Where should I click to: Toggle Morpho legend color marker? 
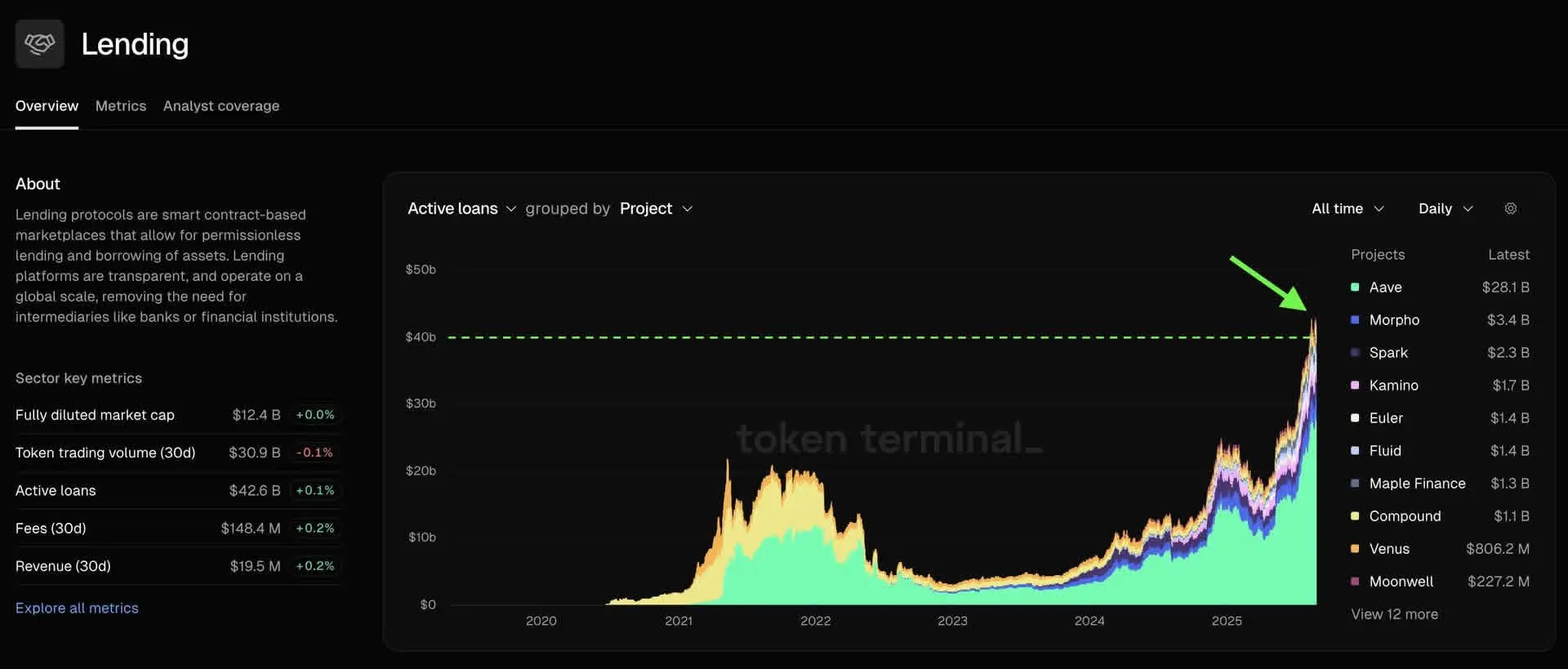(x=1355, y=319)
